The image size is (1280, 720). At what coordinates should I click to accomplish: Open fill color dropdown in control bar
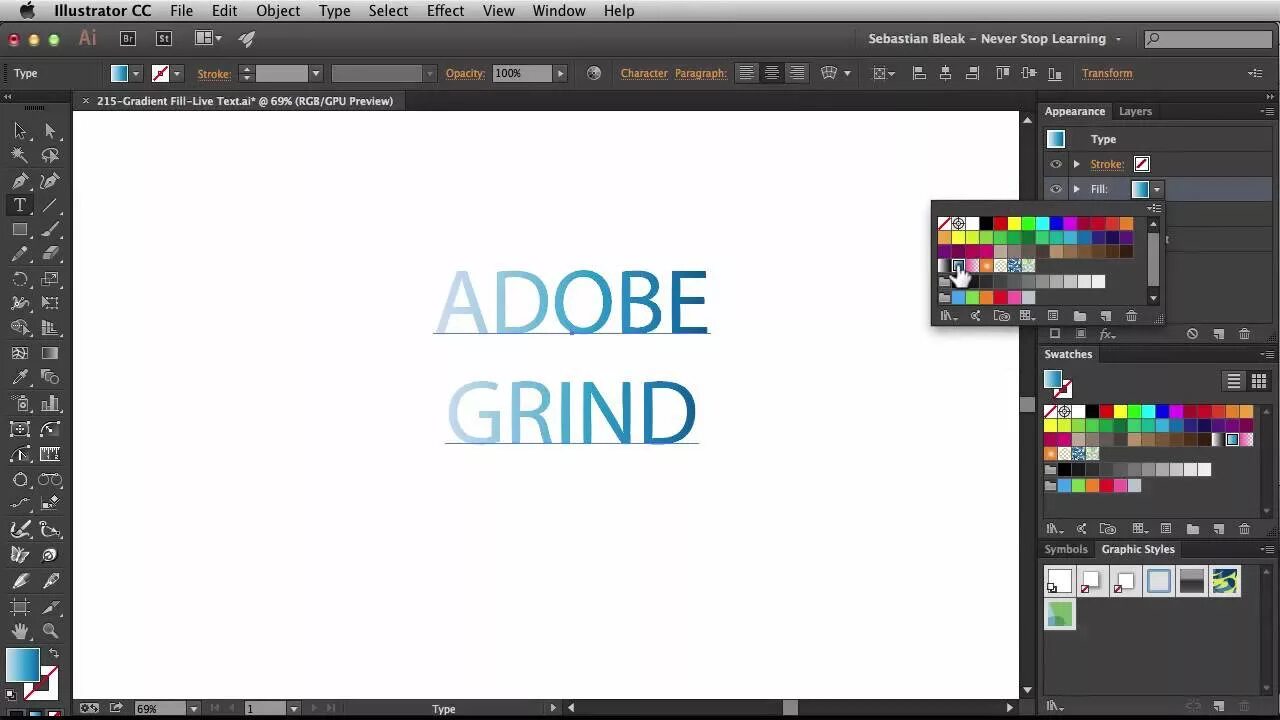(x=136, y=73)
